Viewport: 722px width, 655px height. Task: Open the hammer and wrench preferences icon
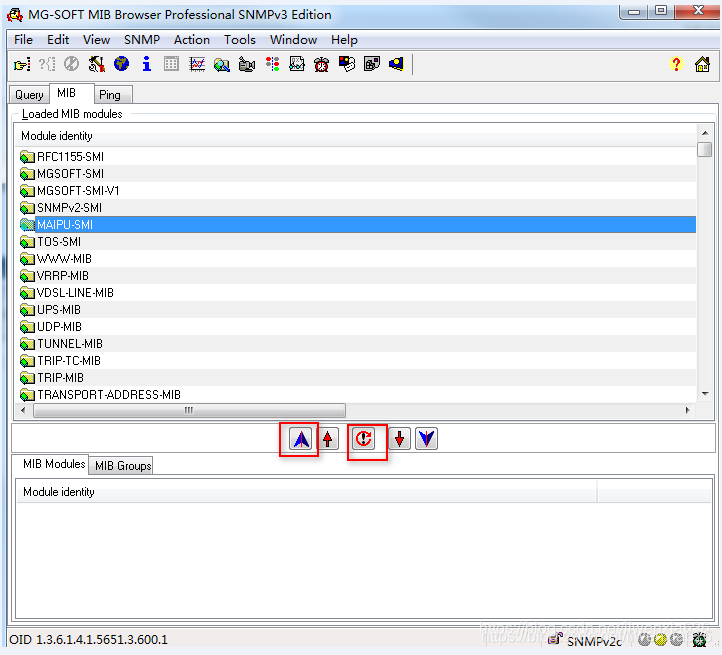96,64
